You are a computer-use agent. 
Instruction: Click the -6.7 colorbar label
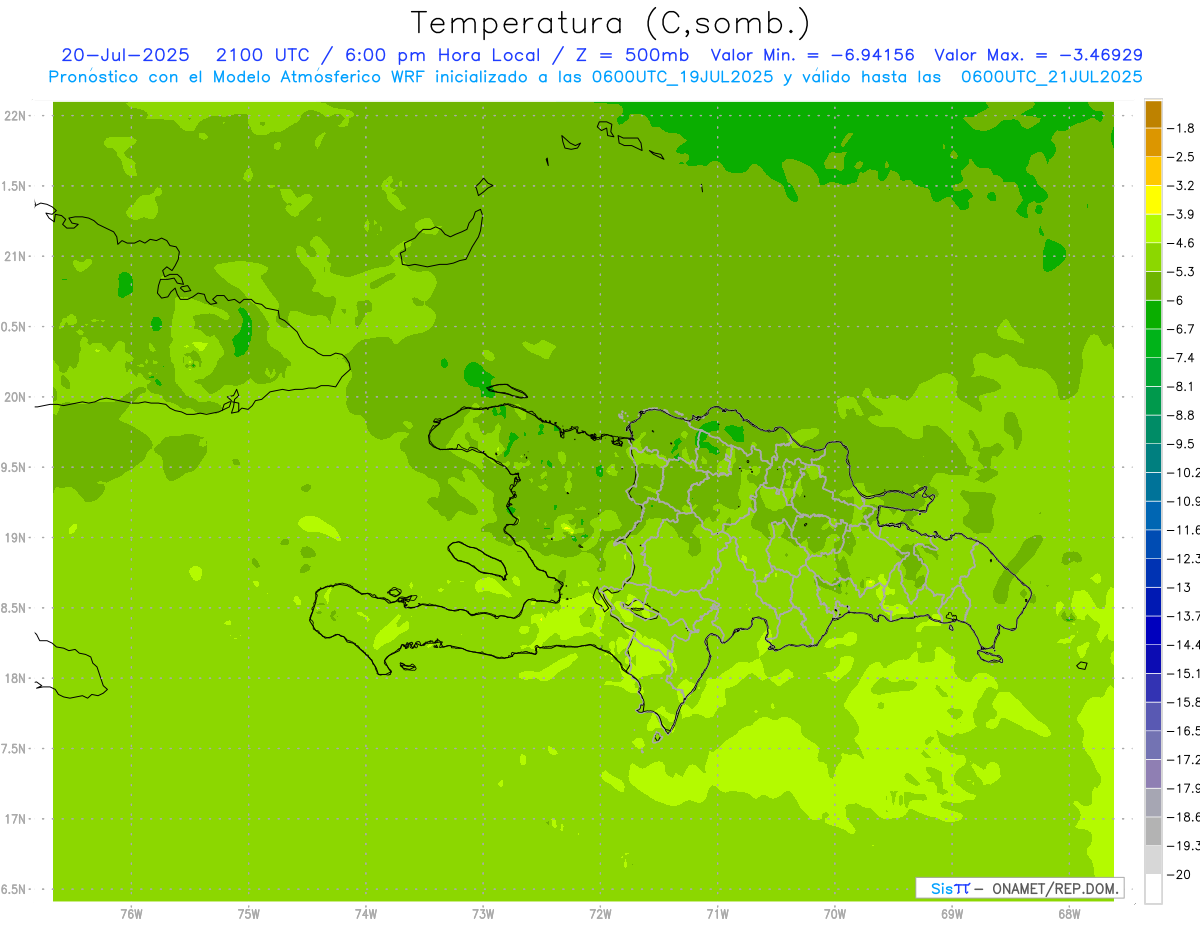pyautogui.click(x=1181, y=329)
